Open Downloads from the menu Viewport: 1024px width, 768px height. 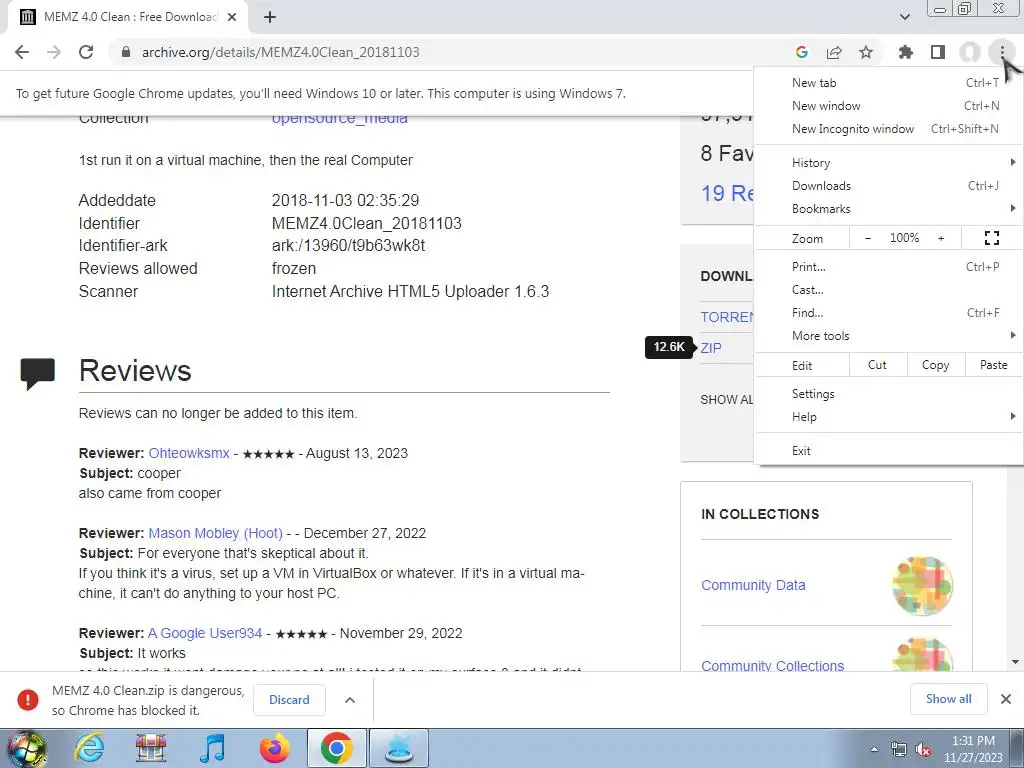click(x=888, y=185)
